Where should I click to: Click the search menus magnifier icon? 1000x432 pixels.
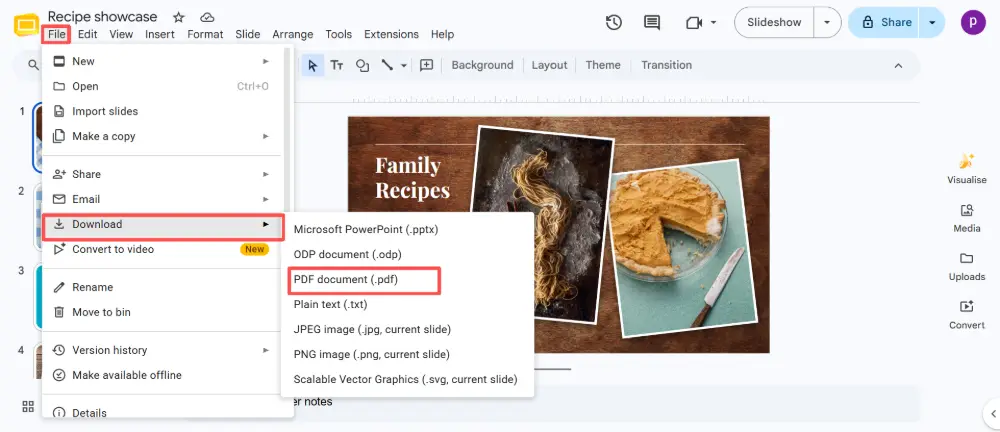click(33, 65)
